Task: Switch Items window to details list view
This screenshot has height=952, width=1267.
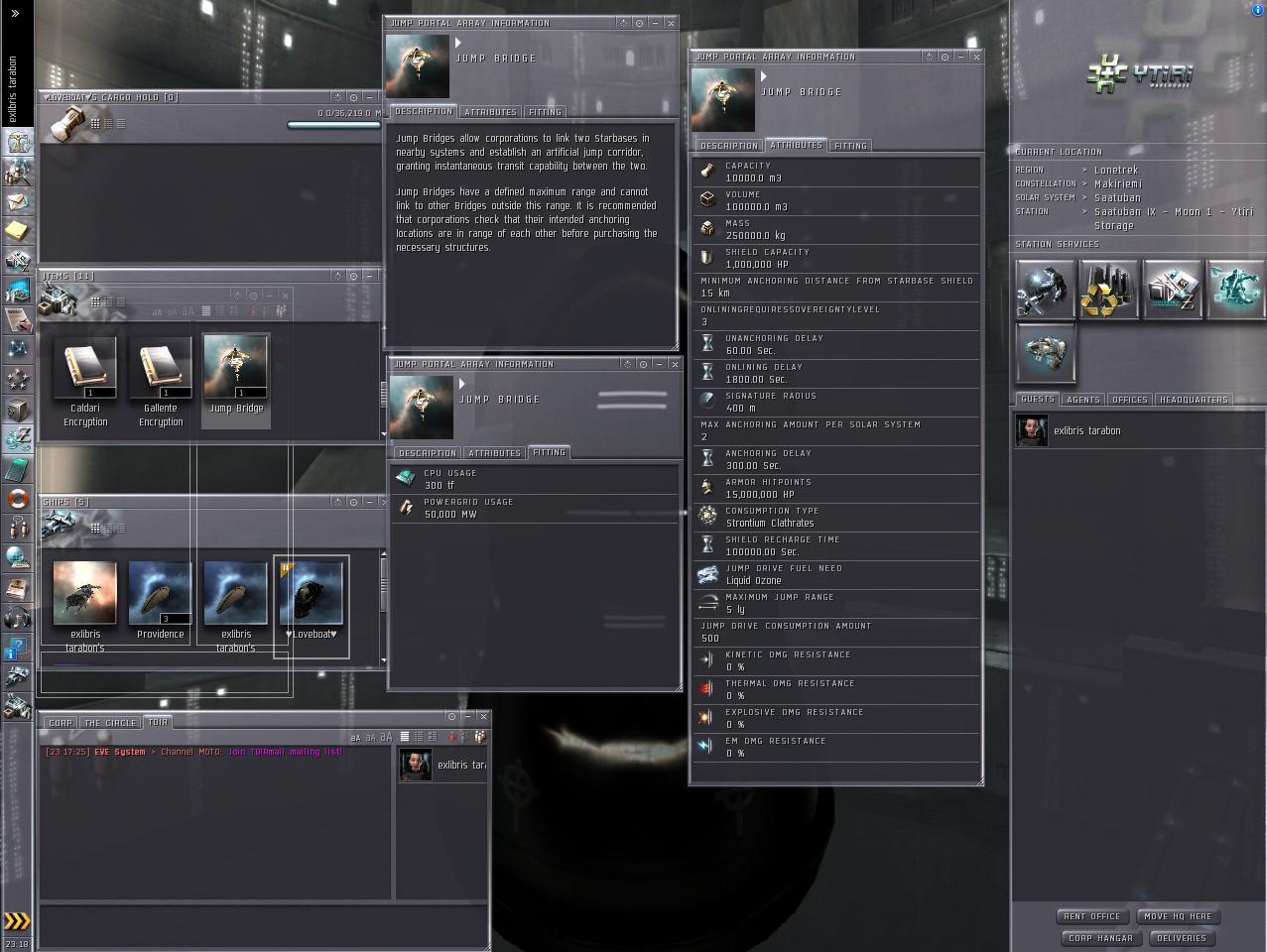Action: (x=108, y=302)
